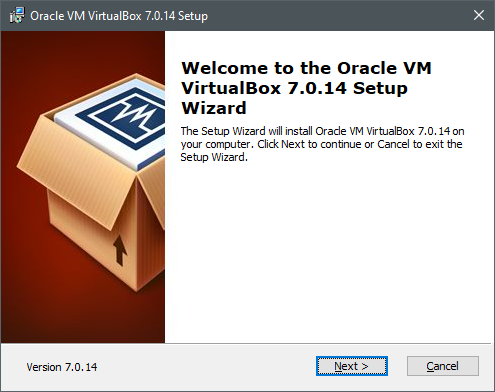Image resolution: width=495 pixels, height=392 pixels.
Task: Click the 'Welcome to the Oracle VM' heading
Action: [306, 68]
